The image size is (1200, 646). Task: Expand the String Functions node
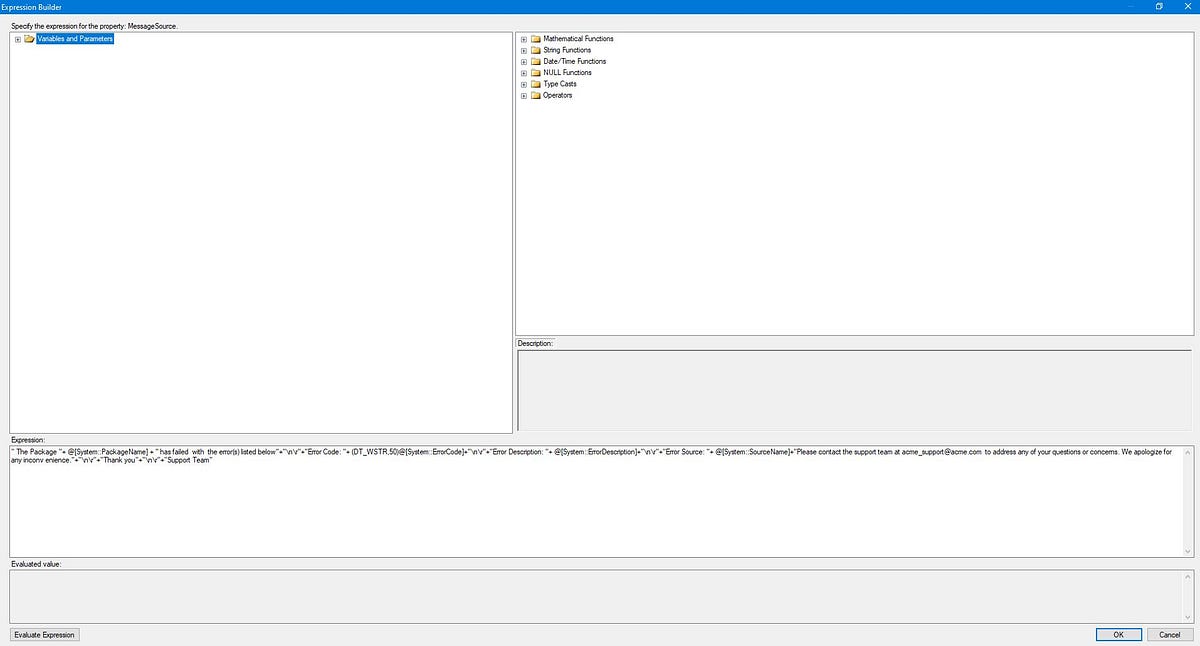coord(524,50)
